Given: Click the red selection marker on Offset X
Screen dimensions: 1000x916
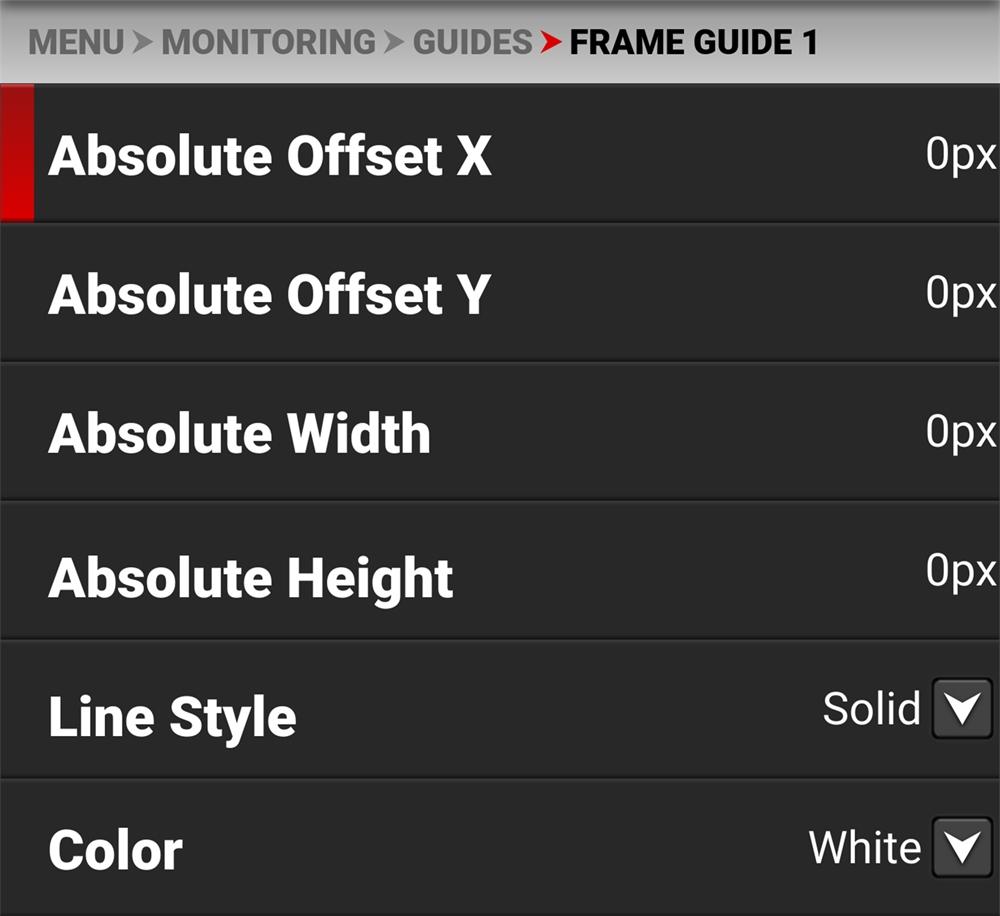Looking at the screenshot, I should click(x=17, y=153).
